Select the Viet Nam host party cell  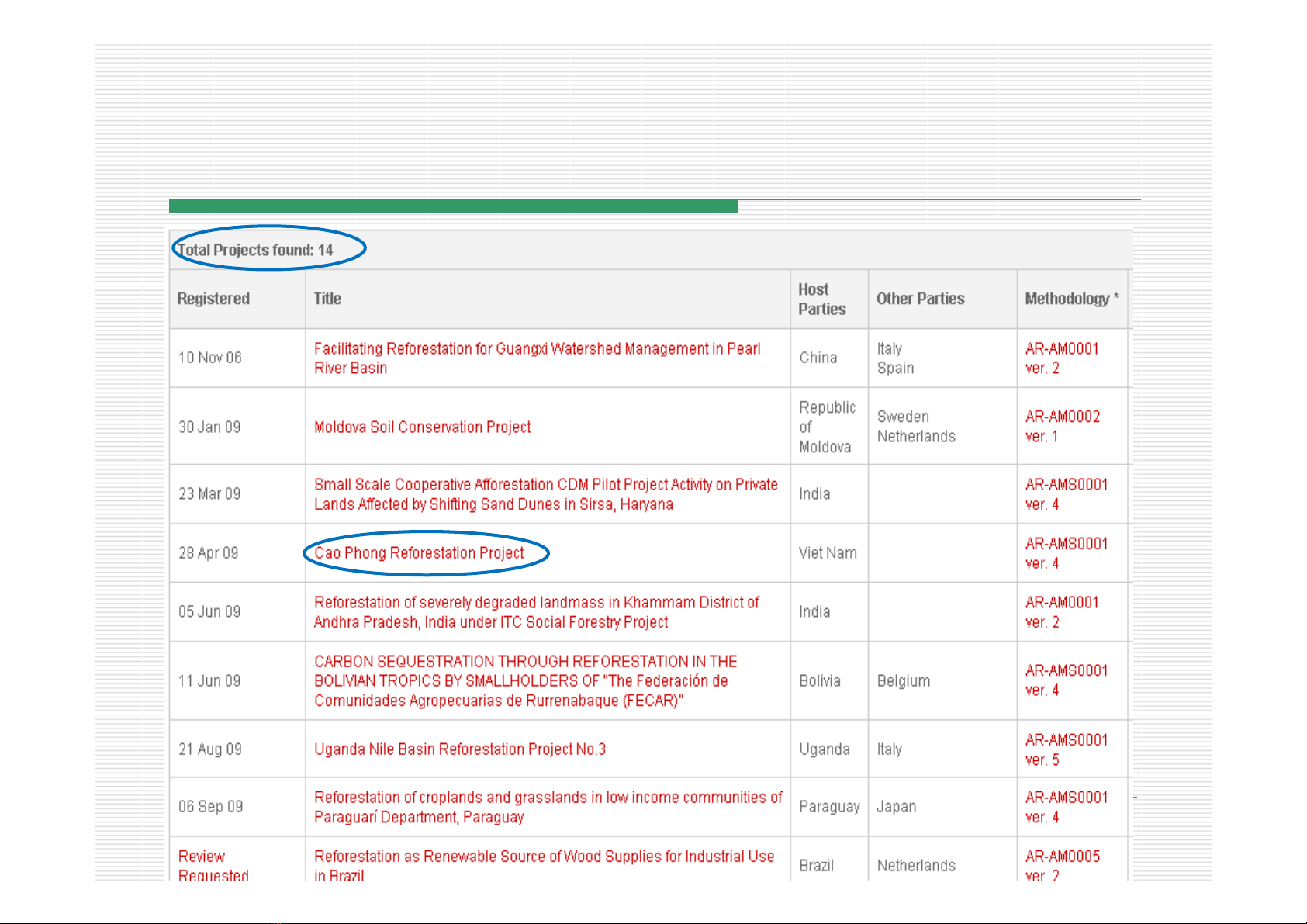(x=828, y=553)
